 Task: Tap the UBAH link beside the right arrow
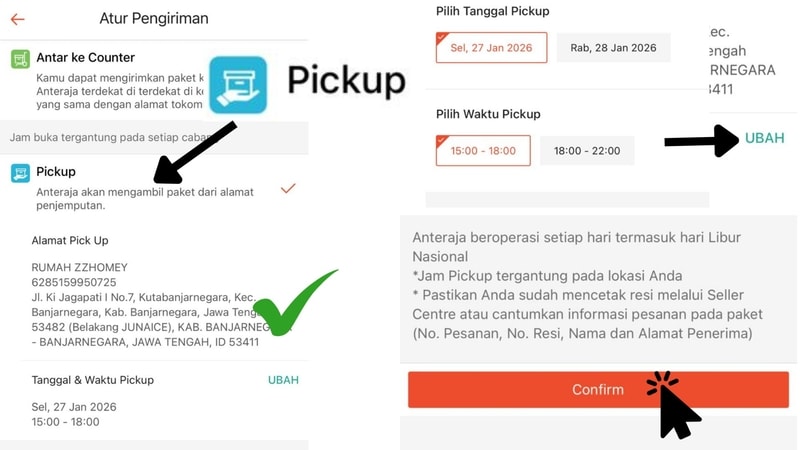pos(764,138)
